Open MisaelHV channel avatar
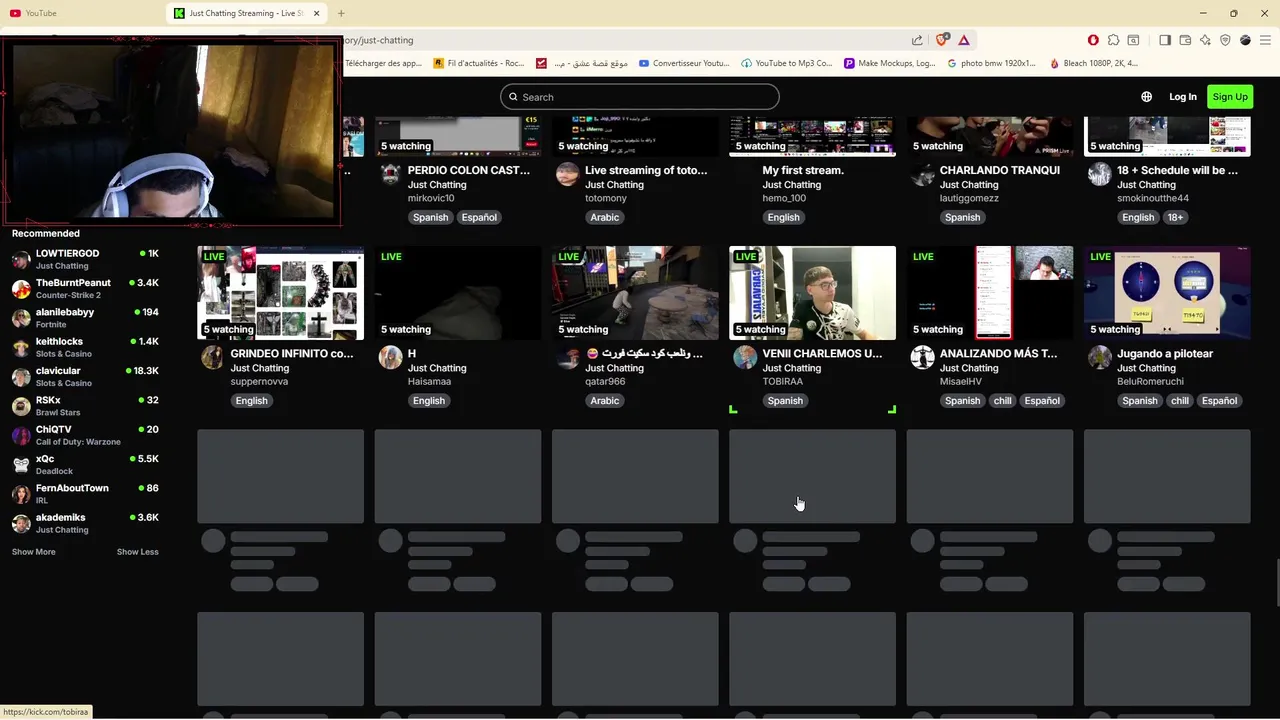Image resolution: width=1280 pixels, height=720 pixels. [x=922, y=357]
